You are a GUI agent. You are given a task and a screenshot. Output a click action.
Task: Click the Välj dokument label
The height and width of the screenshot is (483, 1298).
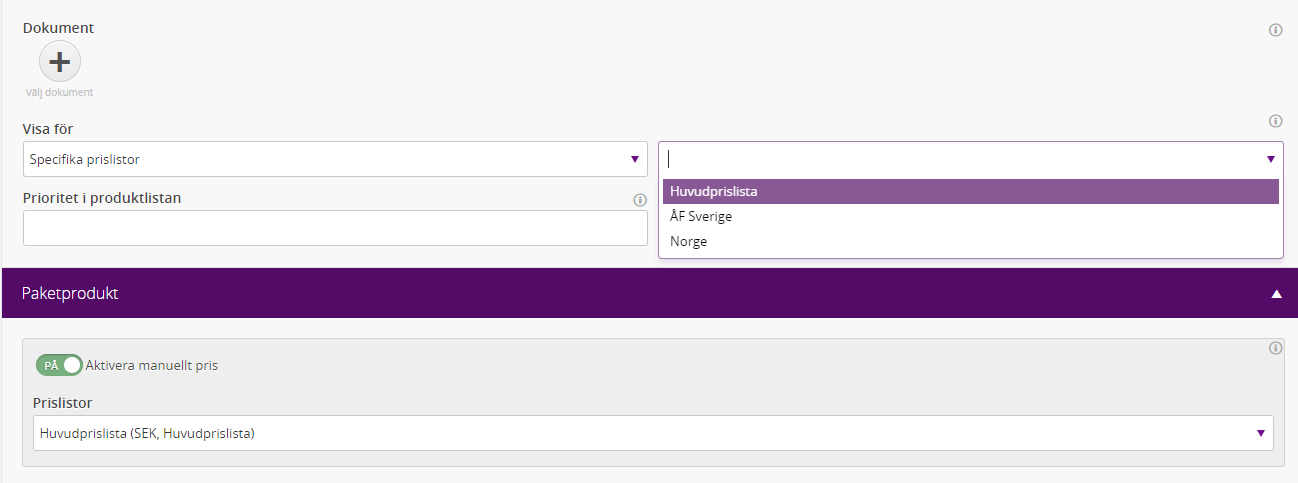click(60, 92)
